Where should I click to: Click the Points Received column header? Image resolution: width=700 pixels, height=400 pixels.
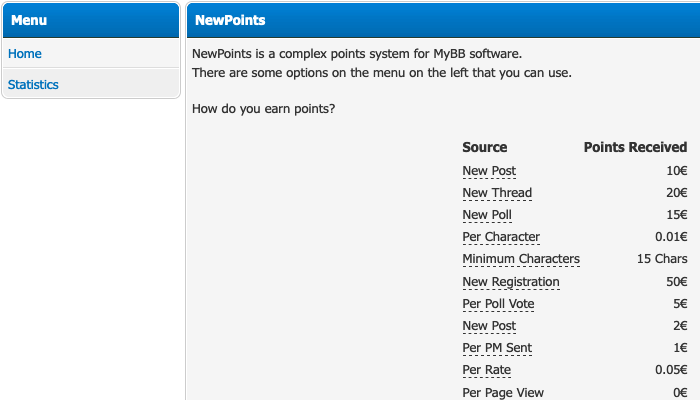[635, 147]
